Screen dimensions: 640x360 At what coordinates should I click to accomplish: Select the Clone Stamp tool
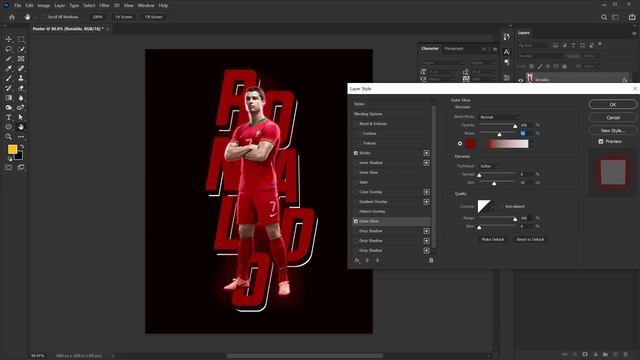[x=21, y=78]
